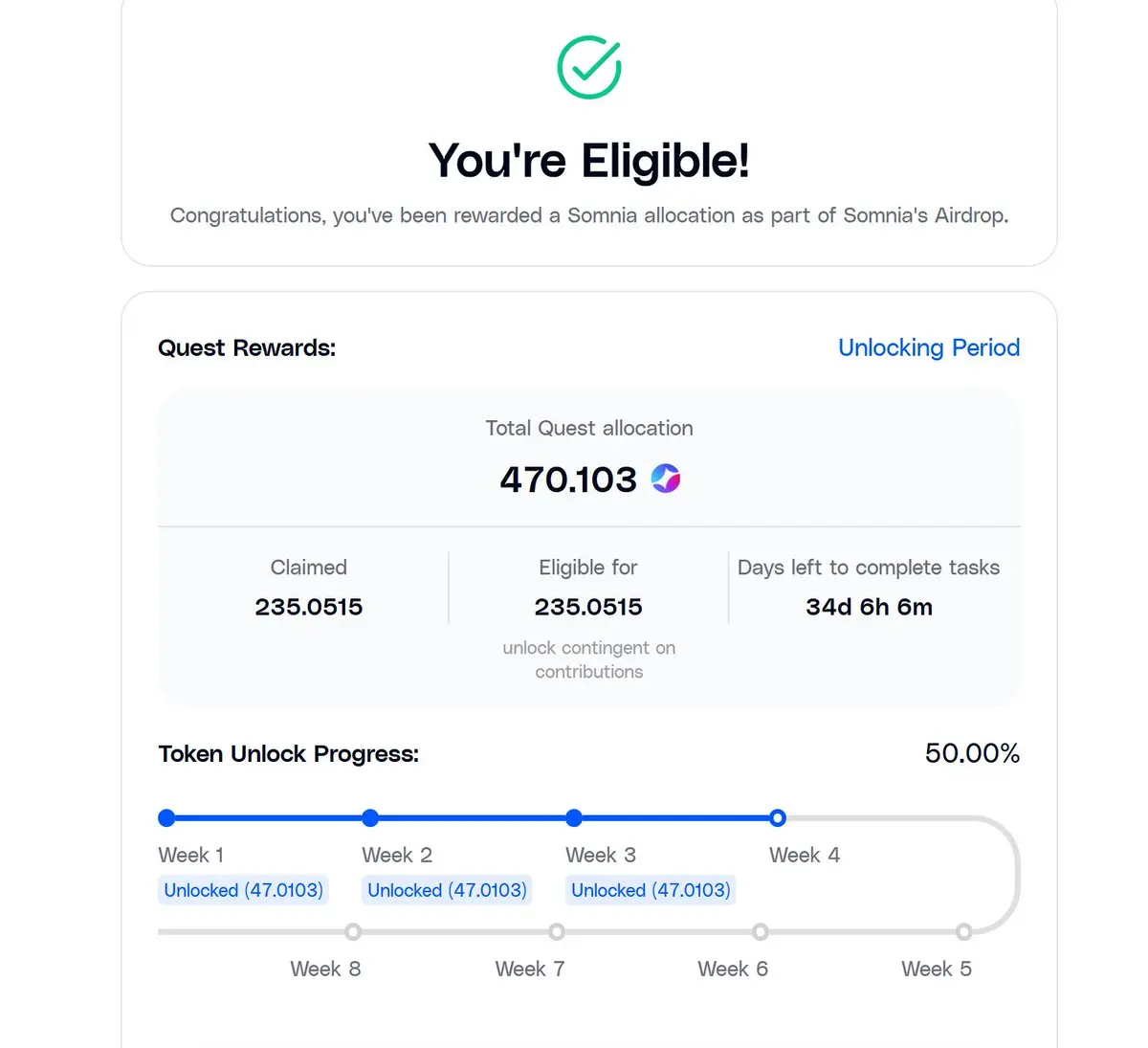Click the Somnia token logo icon

click(x=666, y=478)
